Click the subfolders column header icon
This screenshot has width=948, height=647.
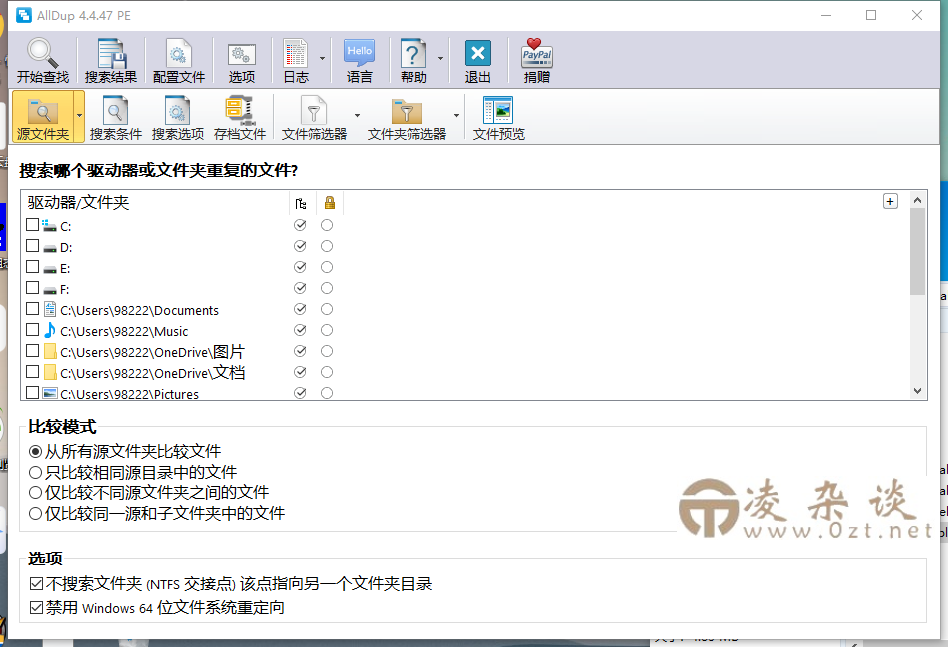coord(301,203)
